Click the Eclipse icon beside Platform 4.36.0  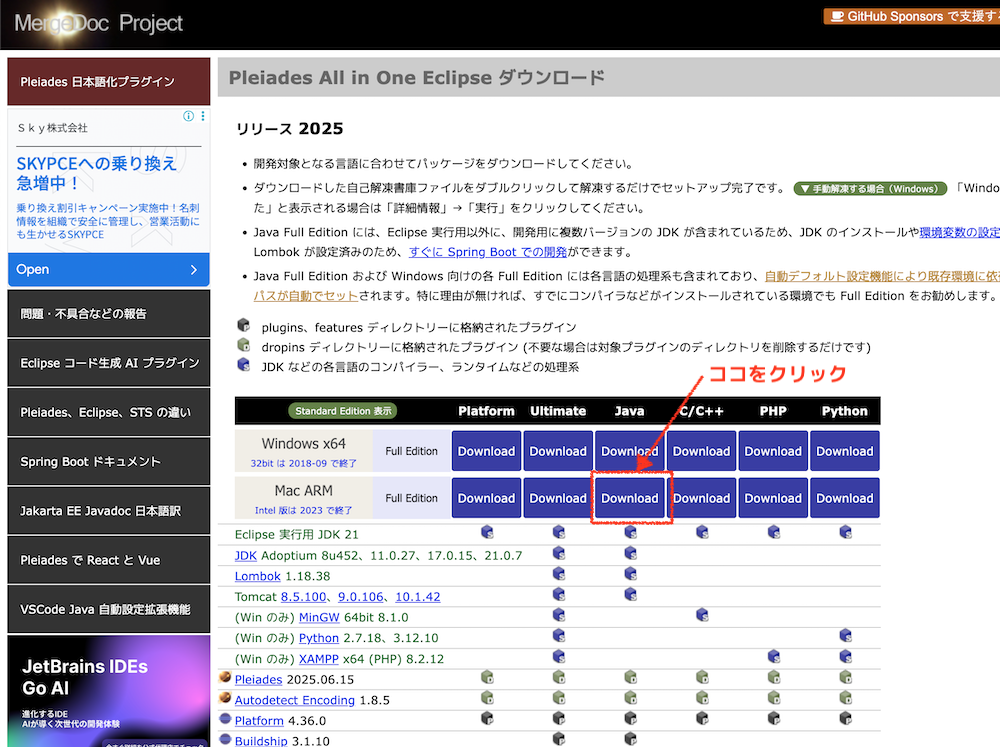tap(225, 720)
